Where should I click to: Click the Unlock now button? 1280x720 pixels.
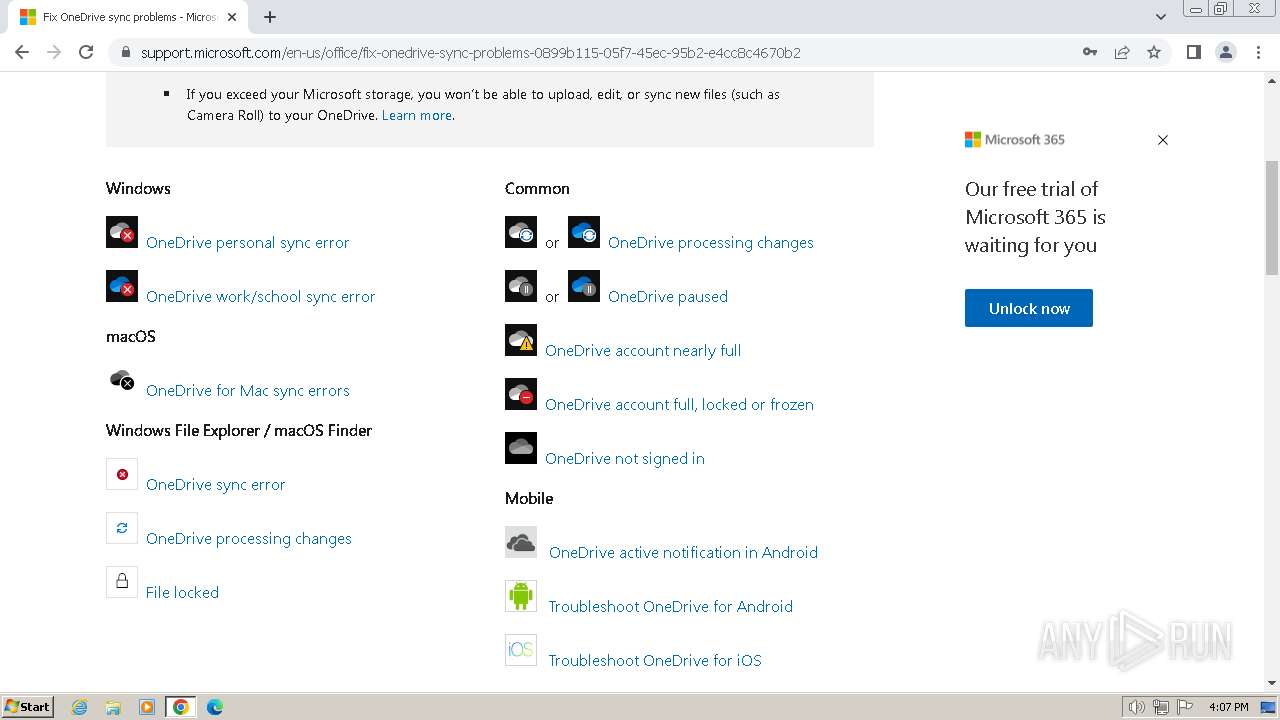tap(1028, 308)
